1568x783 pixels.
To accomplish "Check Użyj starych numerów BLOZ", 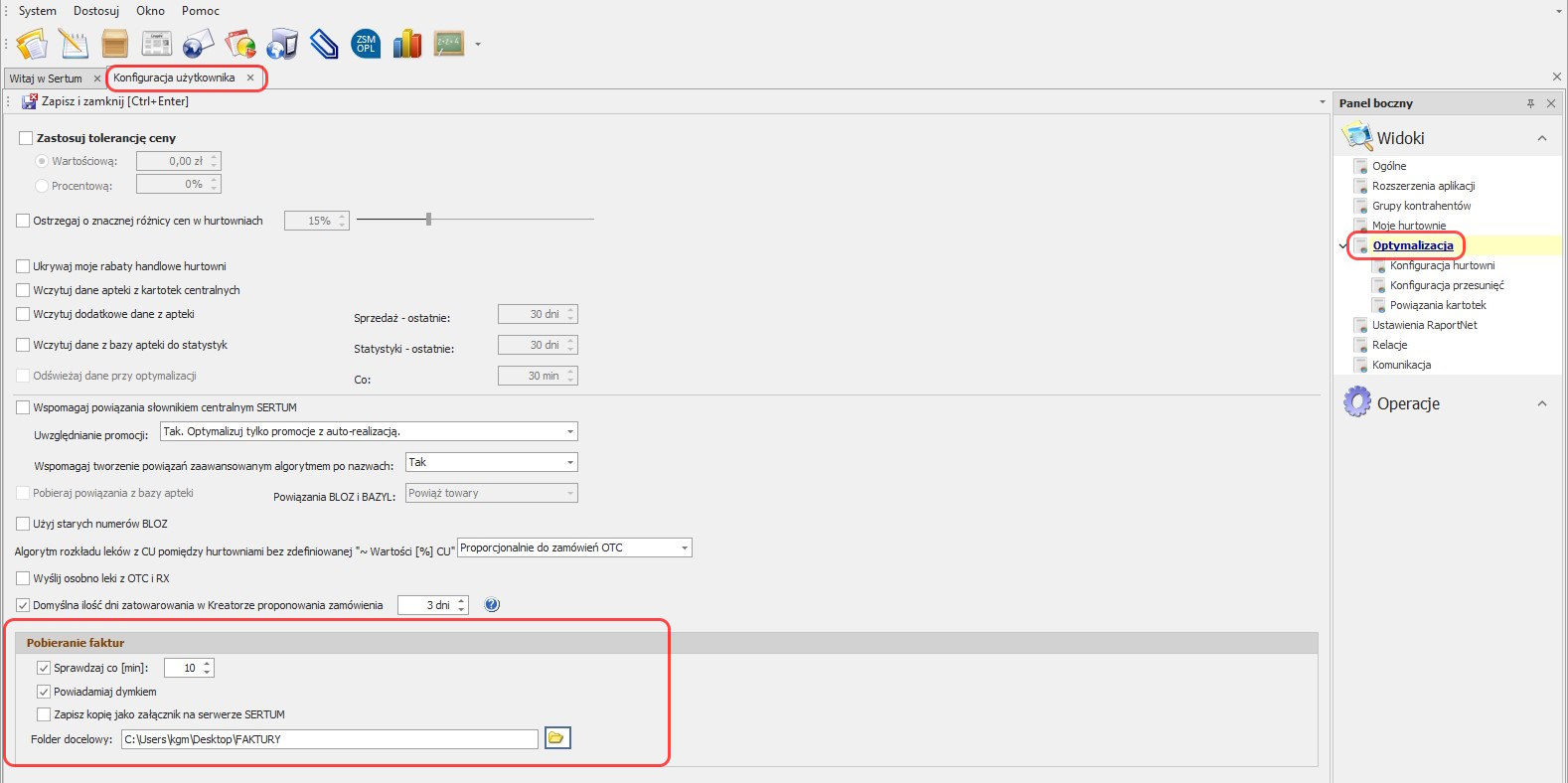I will (24, 524).
